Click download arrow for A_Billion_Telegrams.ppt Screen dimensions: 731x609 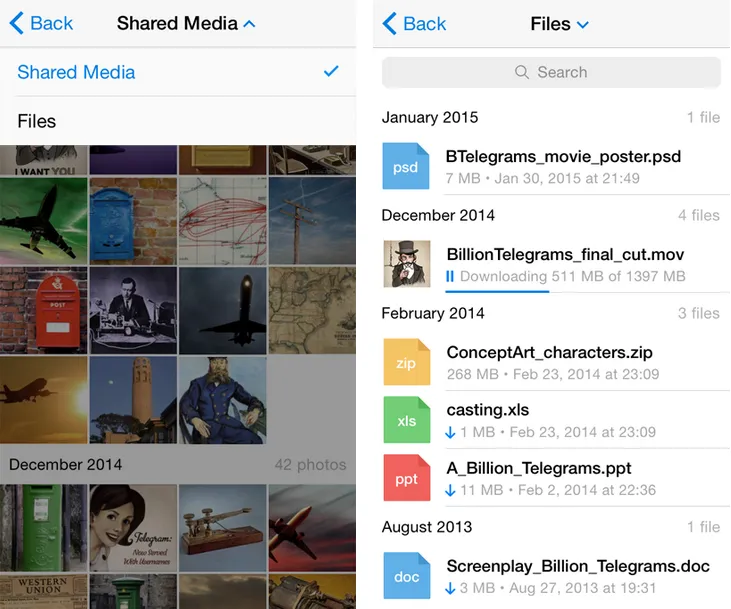451,490
